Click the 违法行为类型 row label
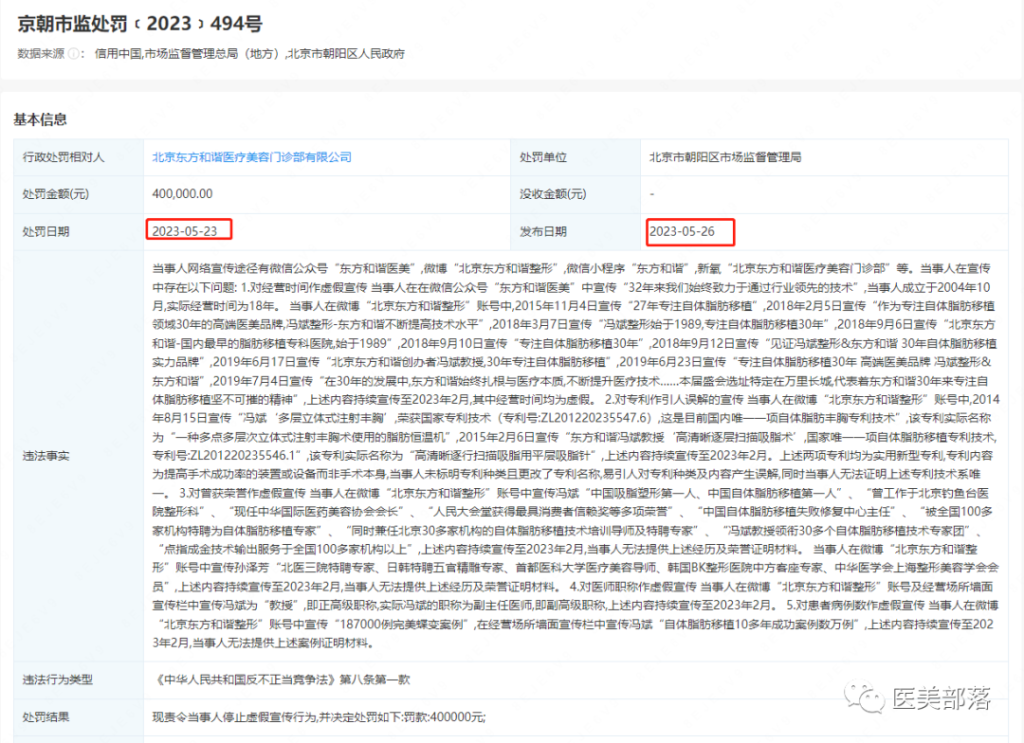The image size is (1024, 743). click(x=57, y=680)
